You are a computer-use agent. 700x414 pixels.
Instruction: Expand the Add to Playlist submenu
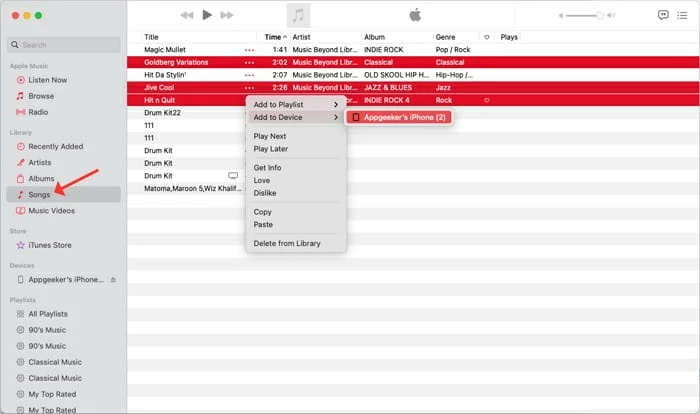(295, 105)
